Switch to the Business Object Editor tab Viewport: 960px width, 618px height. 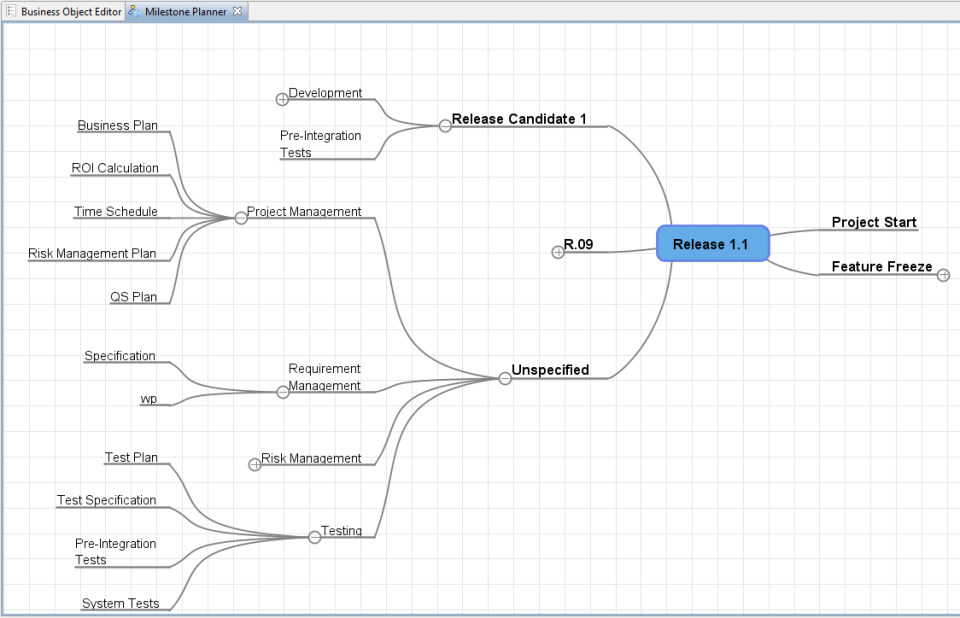(64, 12)
